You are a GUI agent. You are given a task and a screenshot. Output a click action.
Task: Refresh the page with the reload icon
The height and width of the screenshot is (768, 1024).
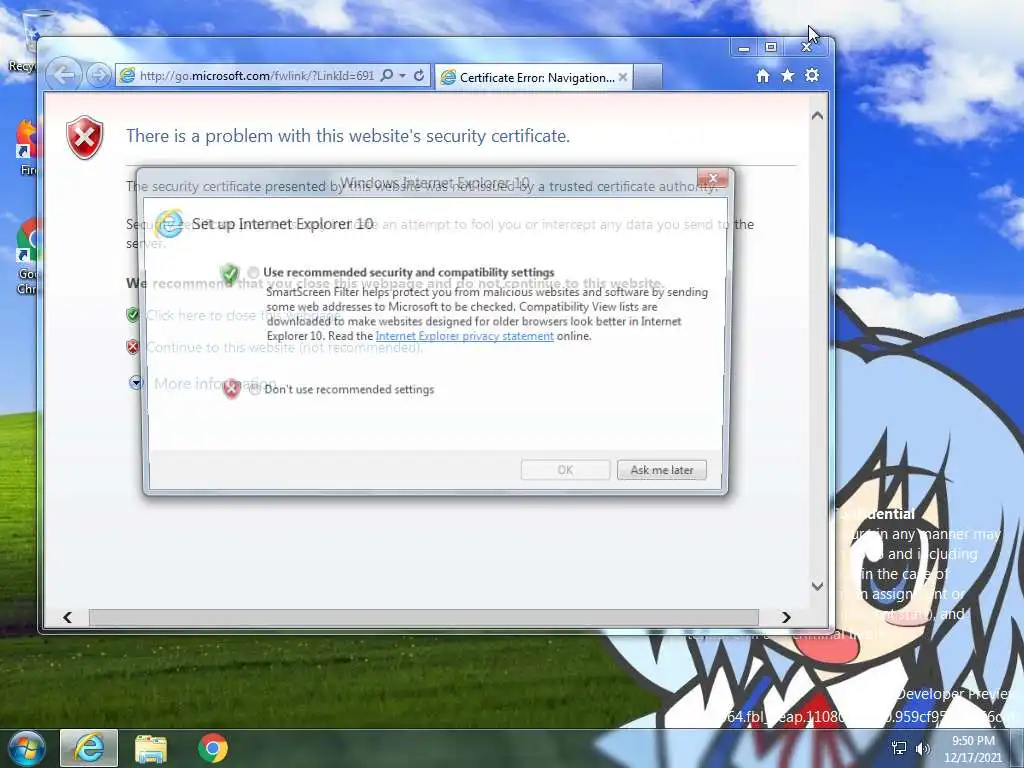click(419, 76)
